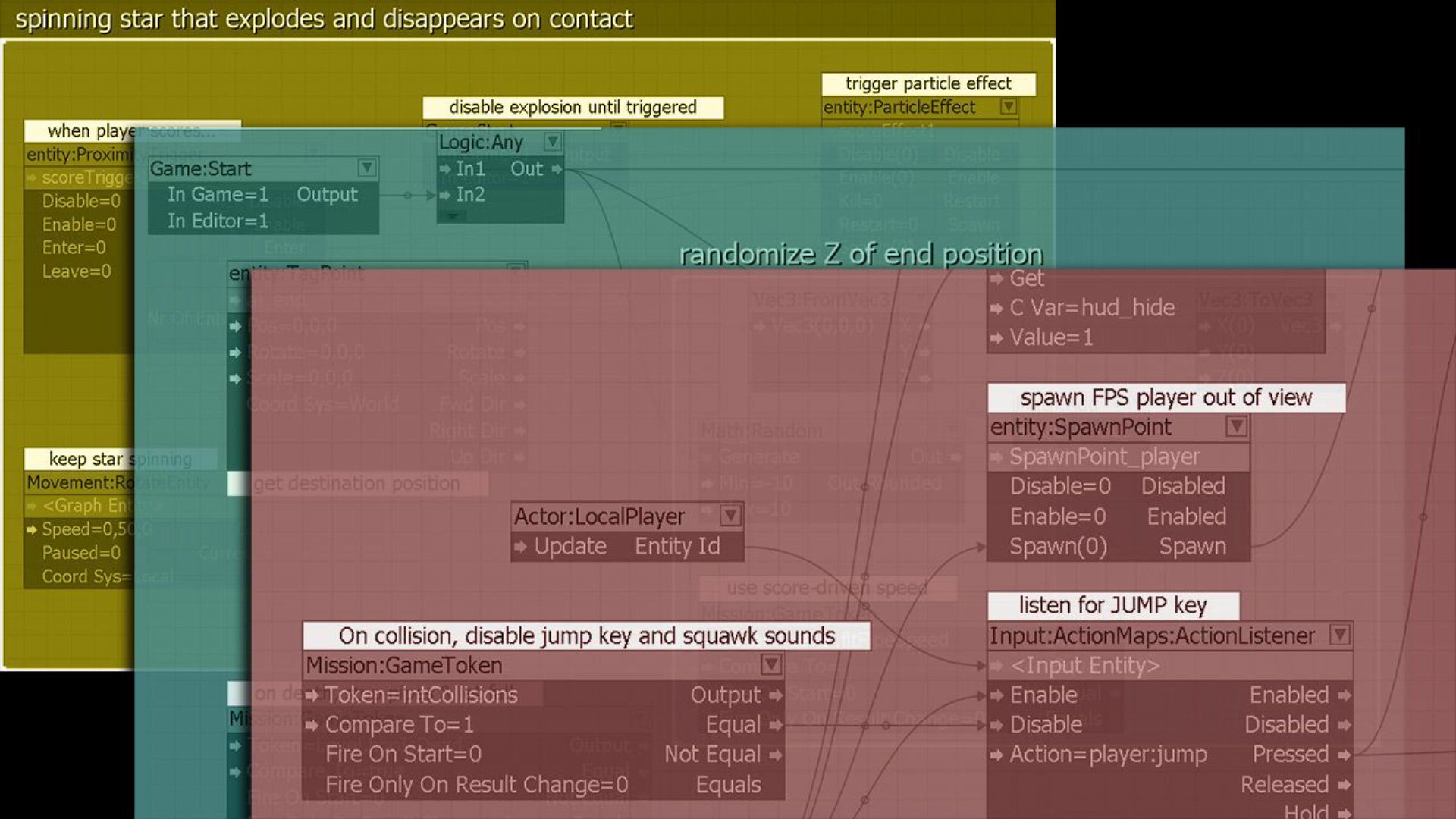Open the Game:Start node dropdown arrow
The height and width of the screenshot is (819, 1456).
366,168
